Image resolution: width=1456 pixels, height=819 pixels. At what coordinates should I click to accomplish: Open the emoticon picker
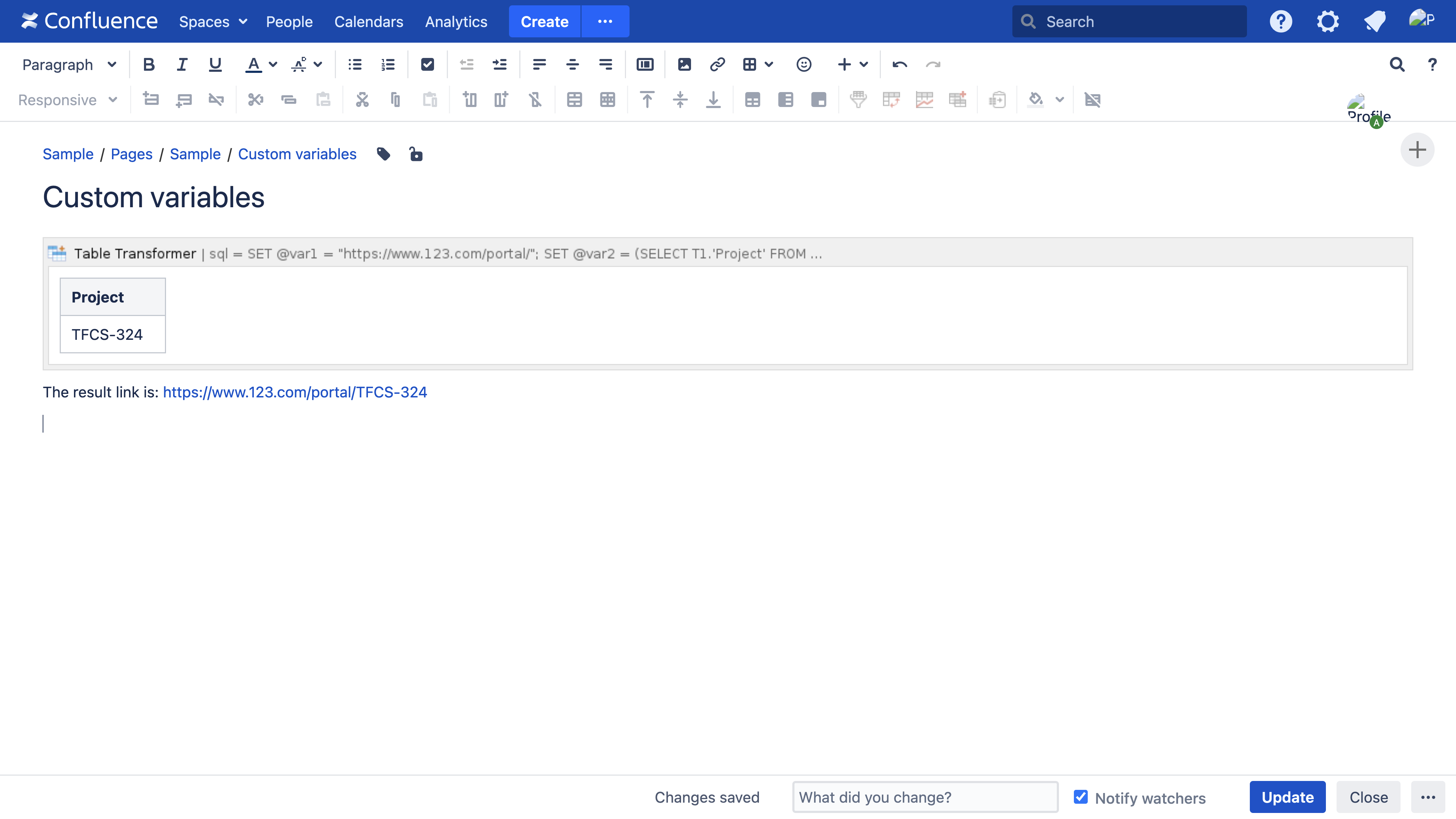coord(803,64)
